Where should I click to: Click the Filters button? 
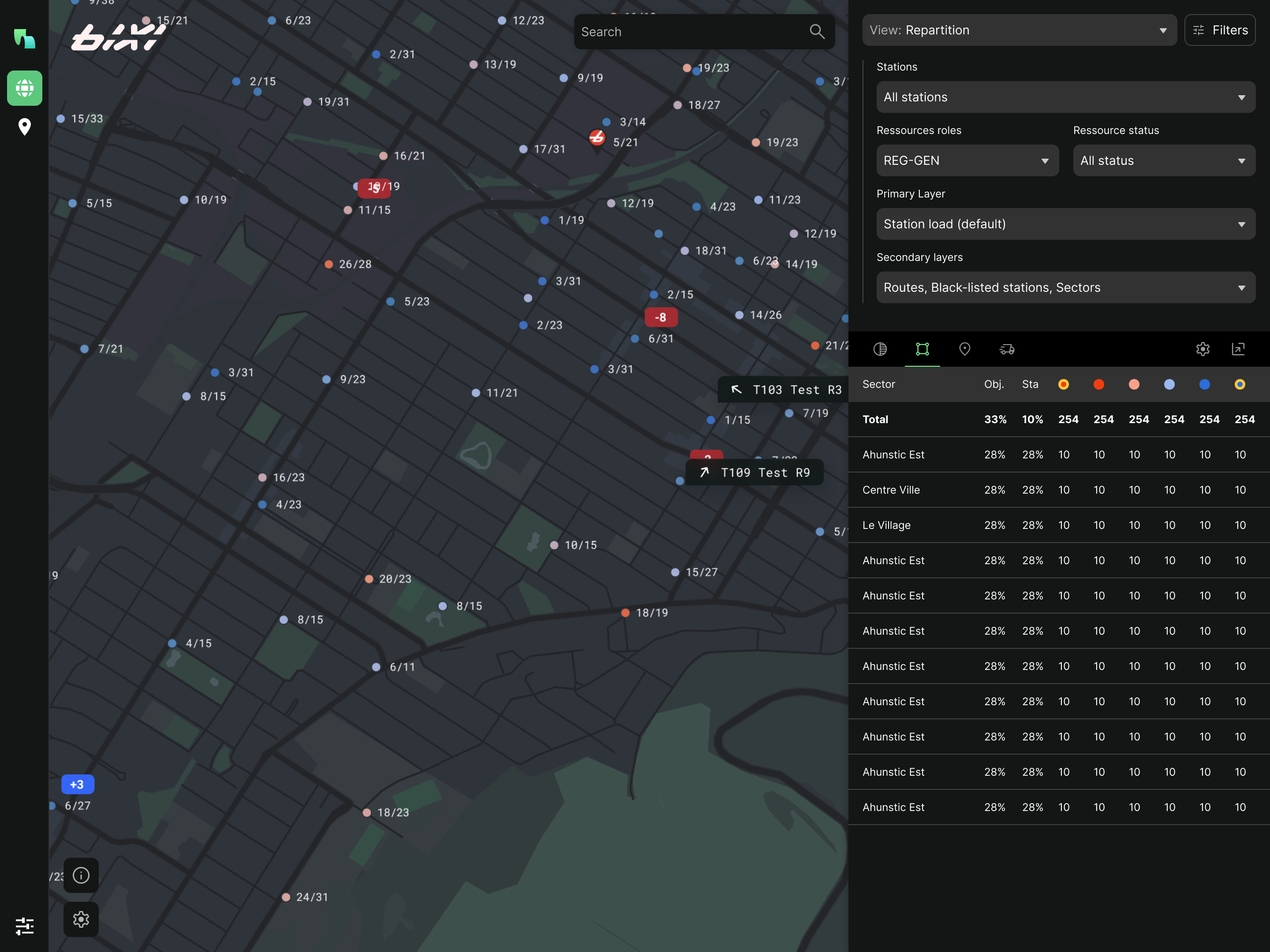(x=1219, y=30)
